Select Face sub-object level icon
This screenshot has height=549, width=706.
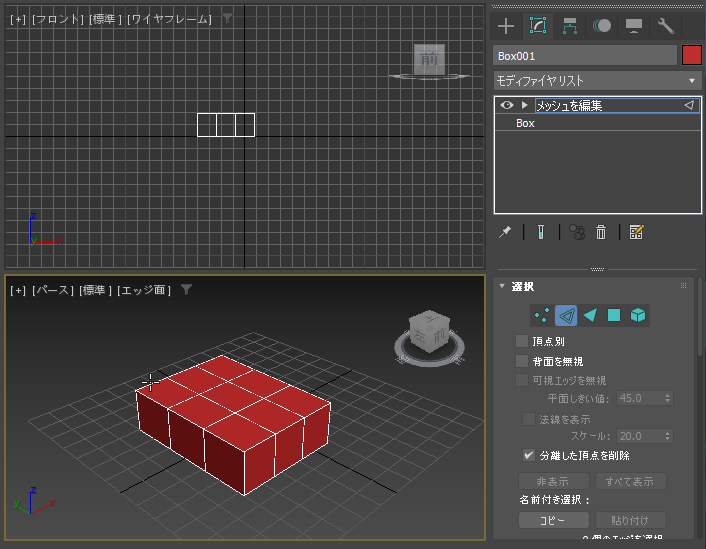[x=590, y=315]
